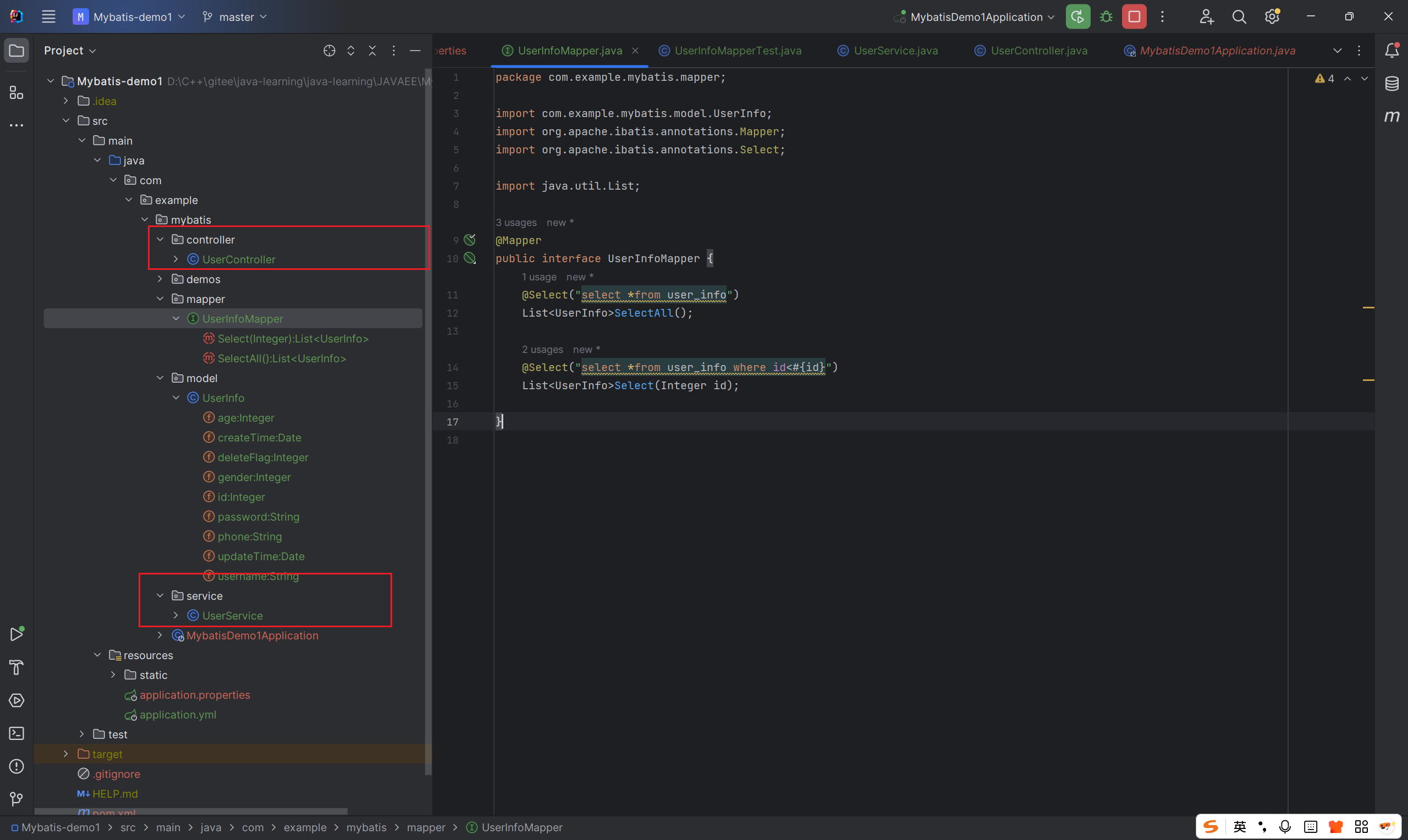Collapse the mapper package
Screen dimensions: 1408x840
pos(160,299)
